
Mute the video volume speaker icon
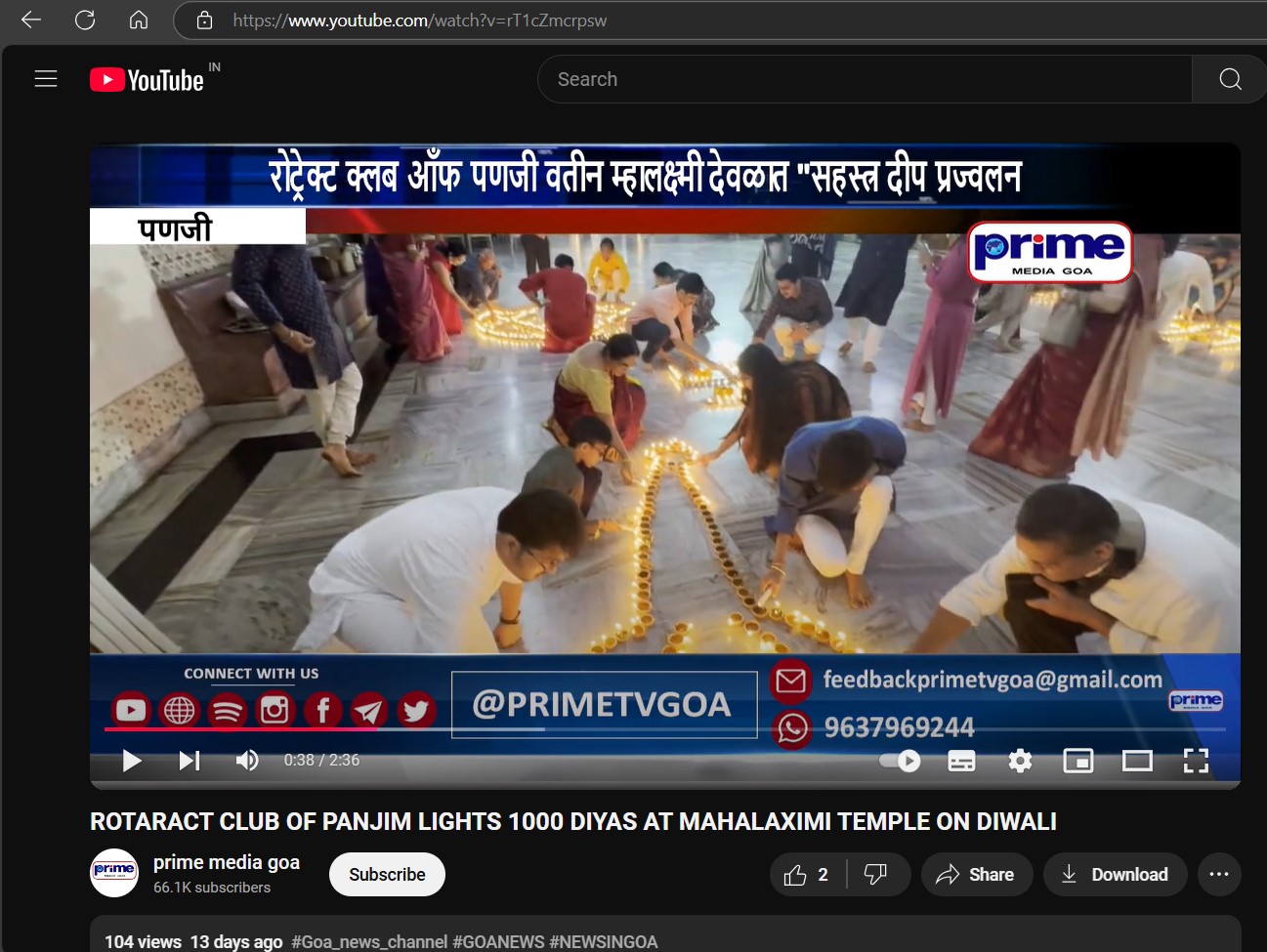click(247, 761)
